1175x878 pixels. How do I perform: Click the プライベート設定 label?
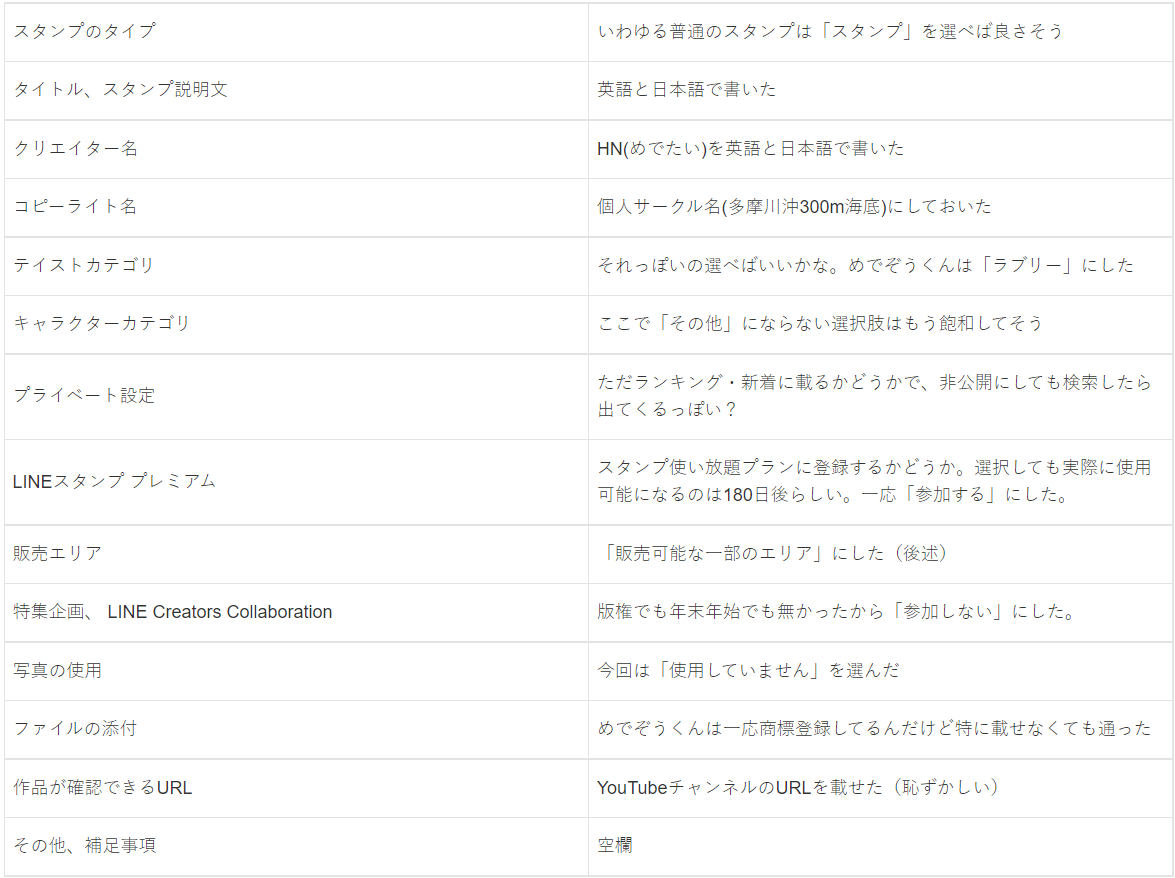pos(84,395)
